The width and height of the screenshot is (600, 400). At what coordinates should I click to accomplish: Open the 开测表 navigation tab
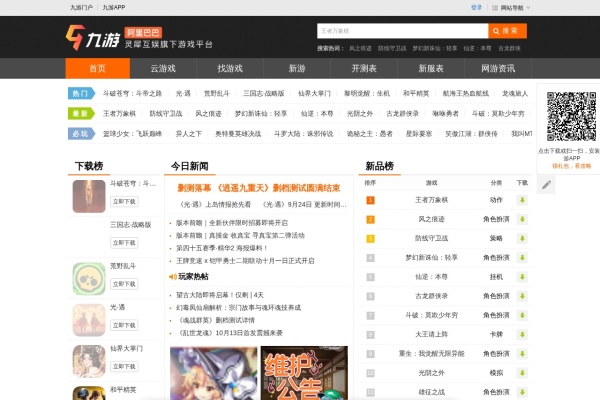(x=364, y=69)
